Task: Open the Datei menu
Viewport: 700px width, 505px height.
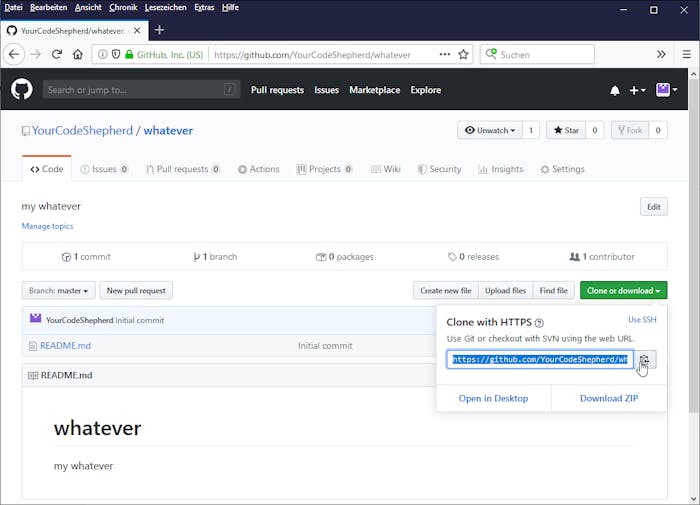Action: pyautogui.click(x=13, y=8)
